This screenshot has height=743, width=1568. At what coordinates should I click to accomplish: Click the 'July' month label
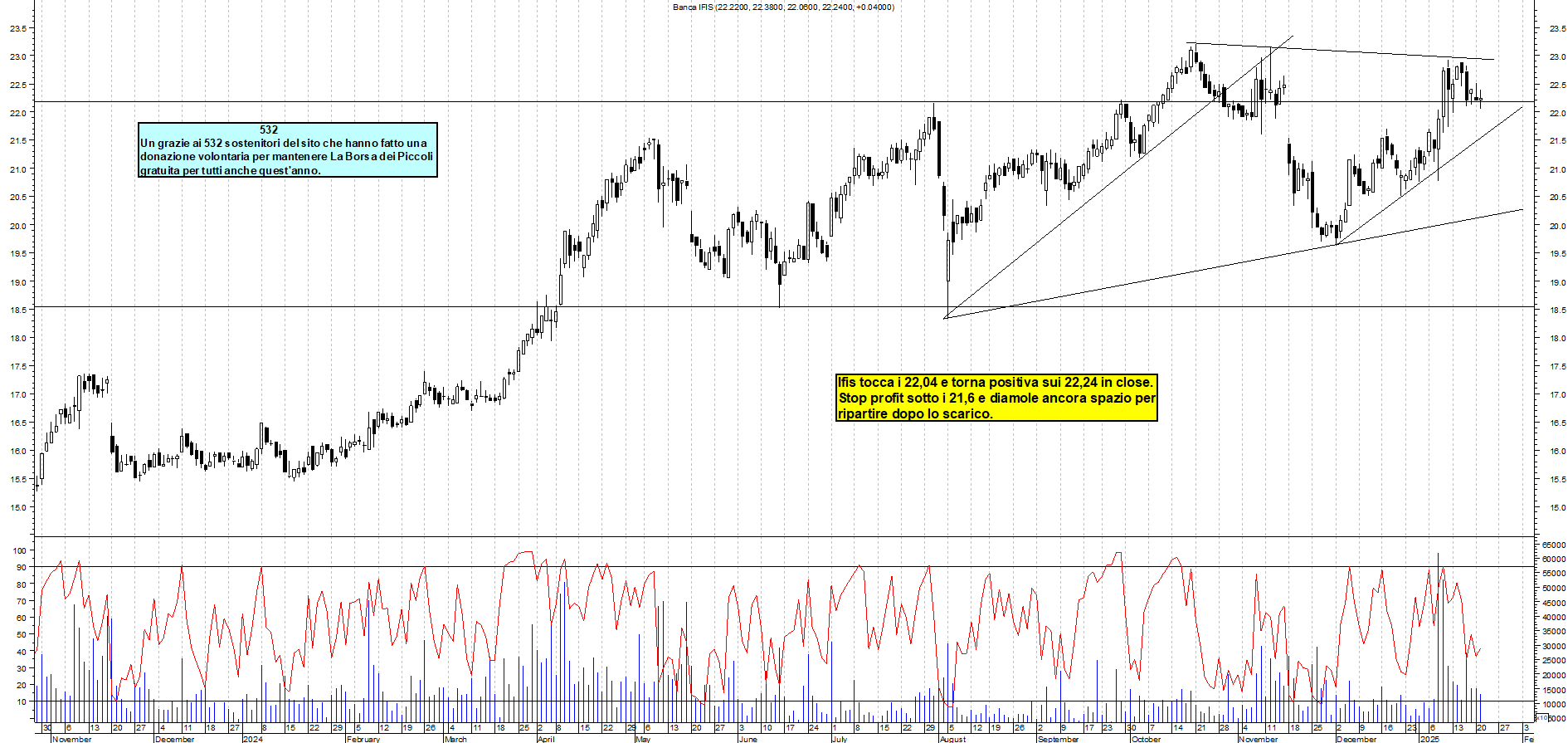point(840,739)
